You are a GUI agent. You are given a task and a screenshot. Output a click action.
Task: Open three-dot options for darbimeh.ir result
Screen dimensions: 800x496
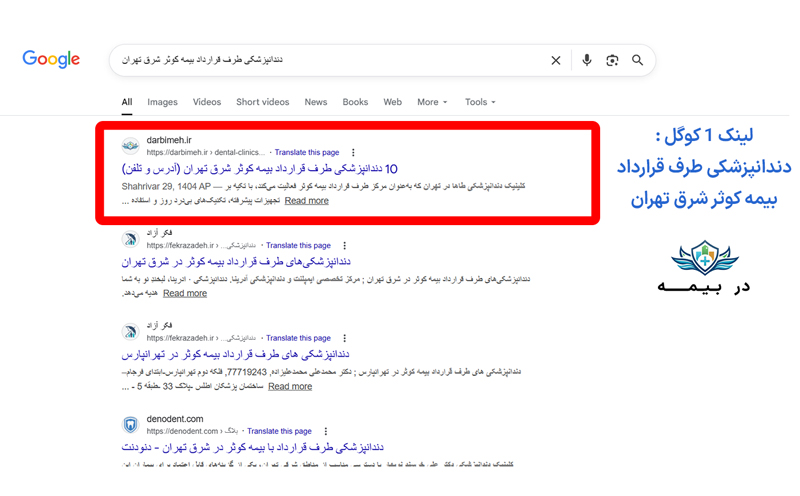353,152
